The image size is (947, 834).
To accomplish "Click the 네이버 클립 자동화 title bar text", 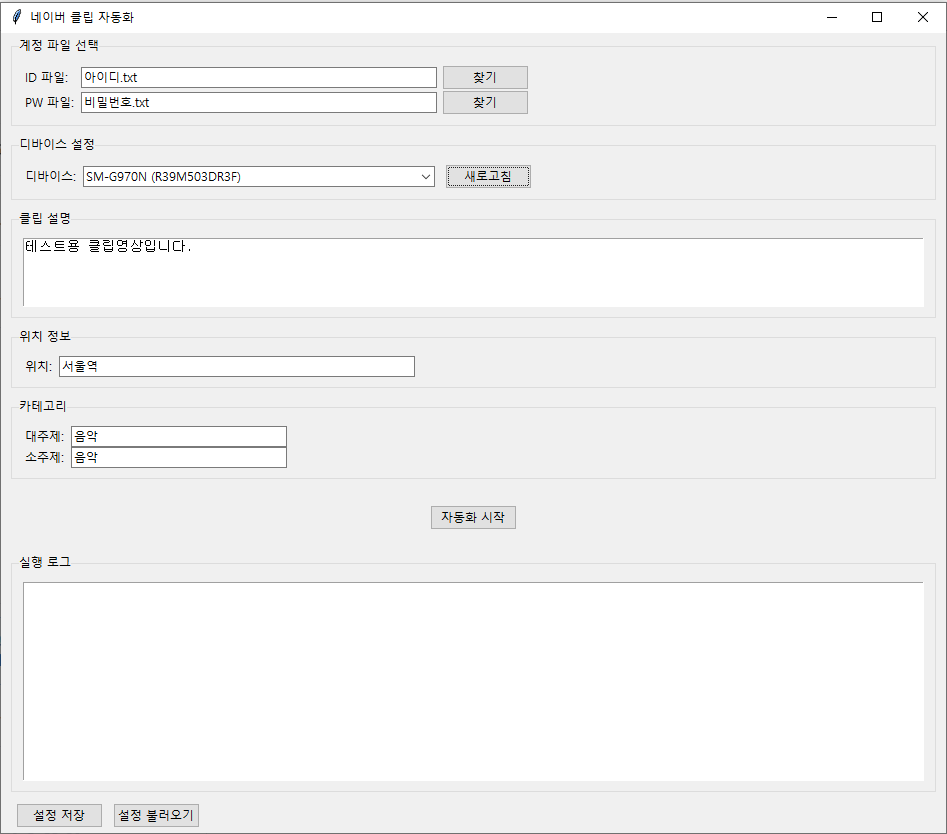I will [82, 17].
